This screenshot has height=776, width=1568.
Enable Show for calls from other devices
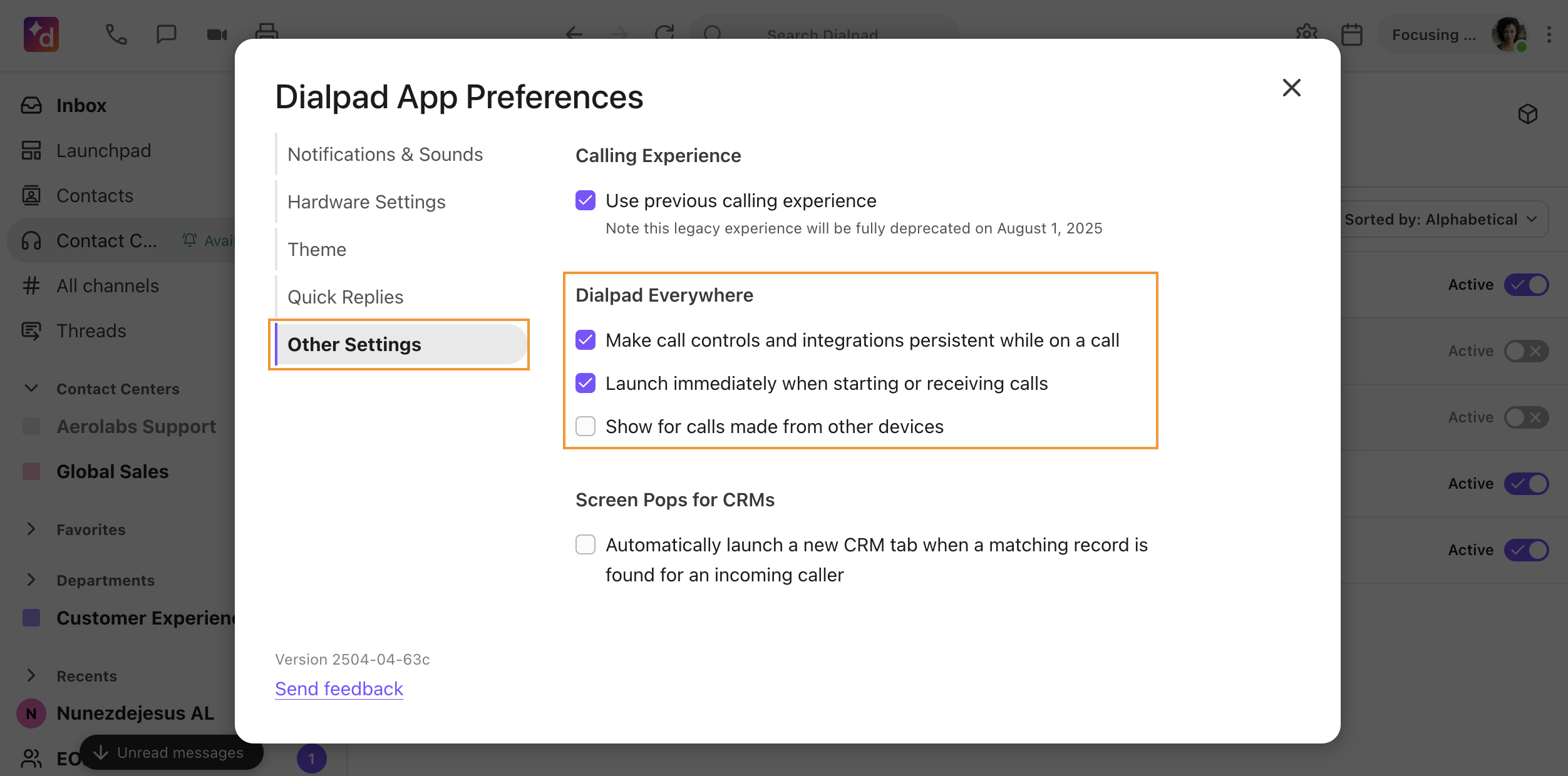pos(585,426)
